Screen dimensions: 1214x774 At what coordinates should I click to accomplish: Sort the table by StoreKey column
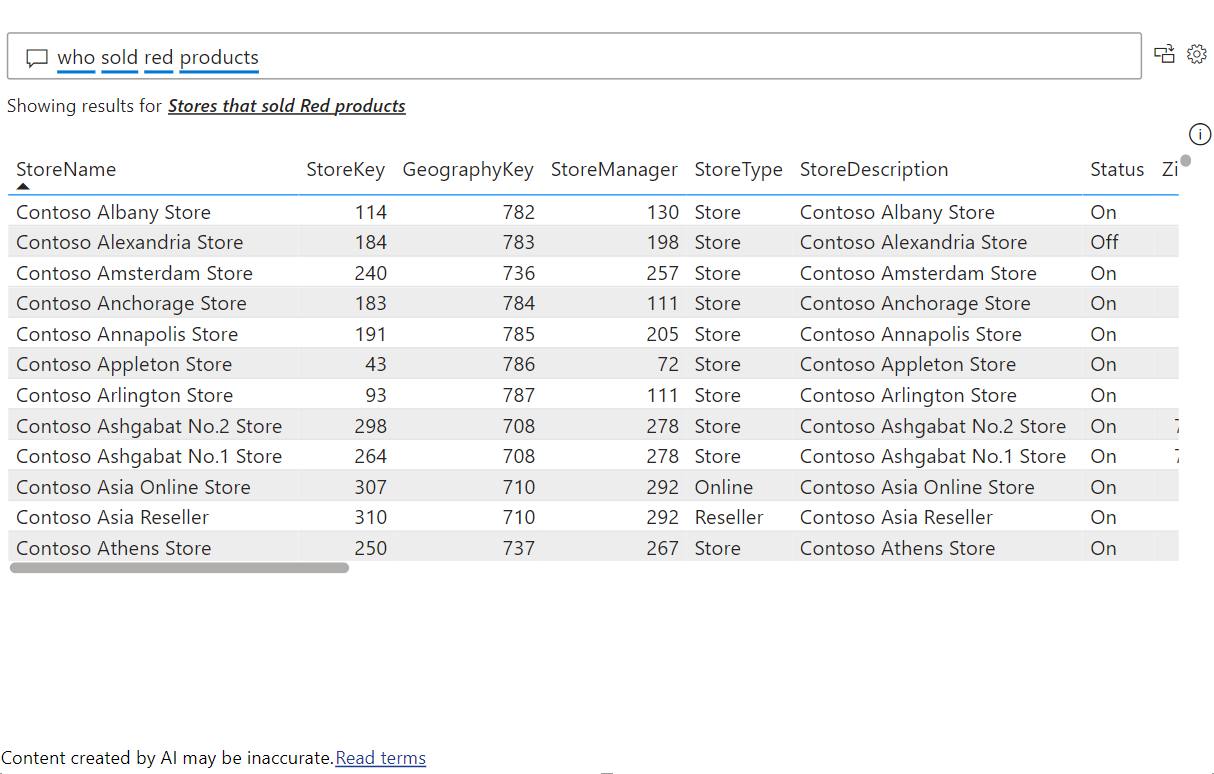coord(345,169)
